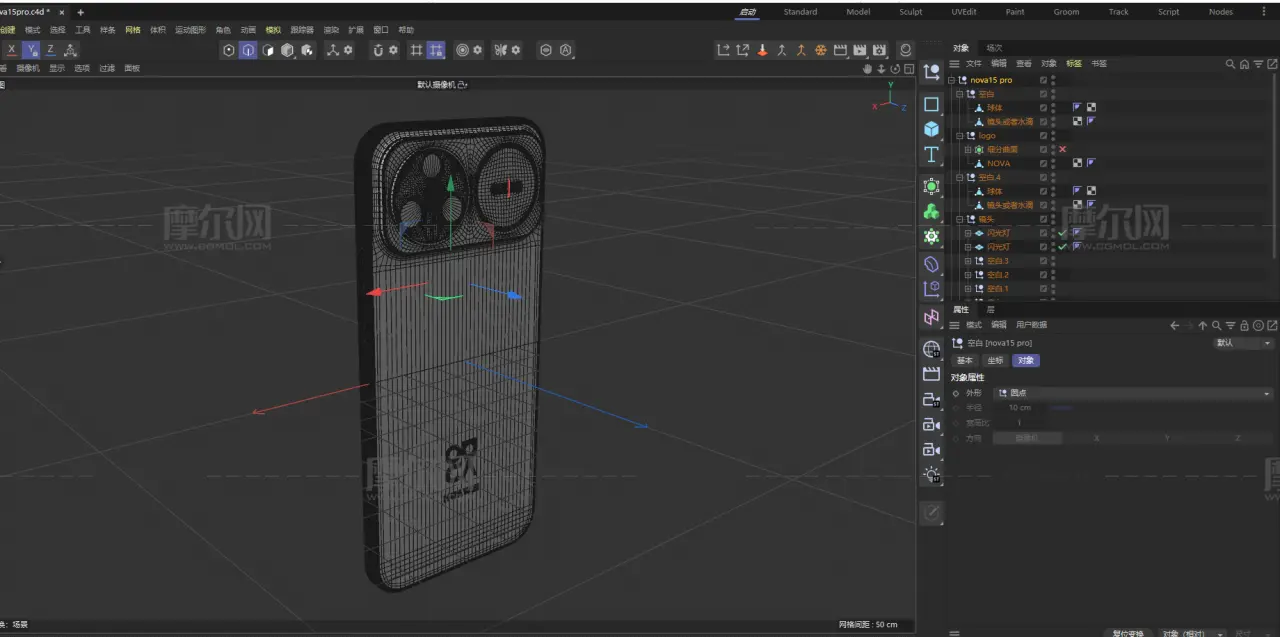This screenshot has height=637, width=1280.
Task: Collapse the nova15 pro tree node
Action: (x=951, y=80)
